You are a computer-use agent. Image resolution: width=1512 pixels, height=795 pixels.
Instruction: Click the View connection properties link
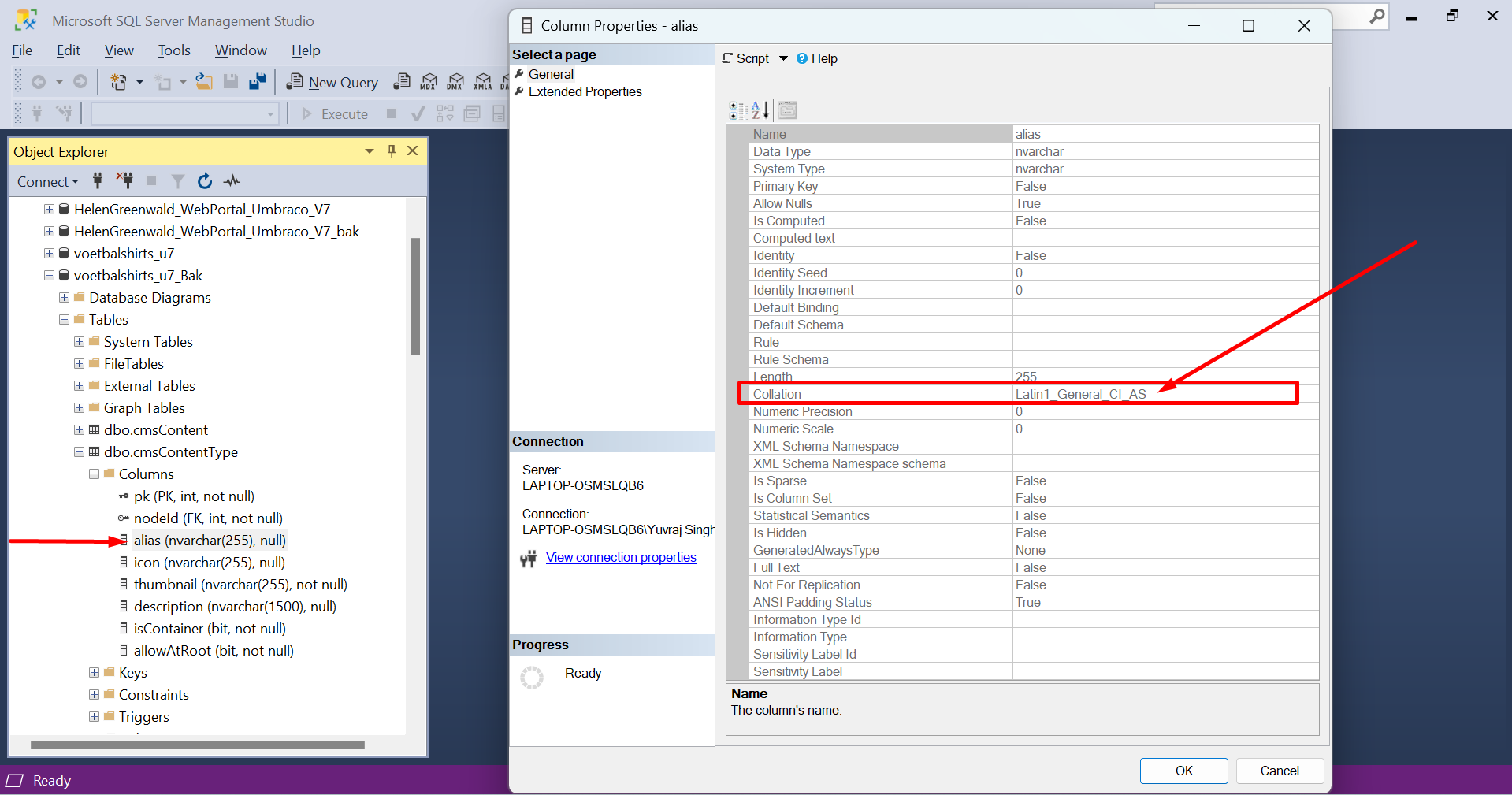point(621,557)
